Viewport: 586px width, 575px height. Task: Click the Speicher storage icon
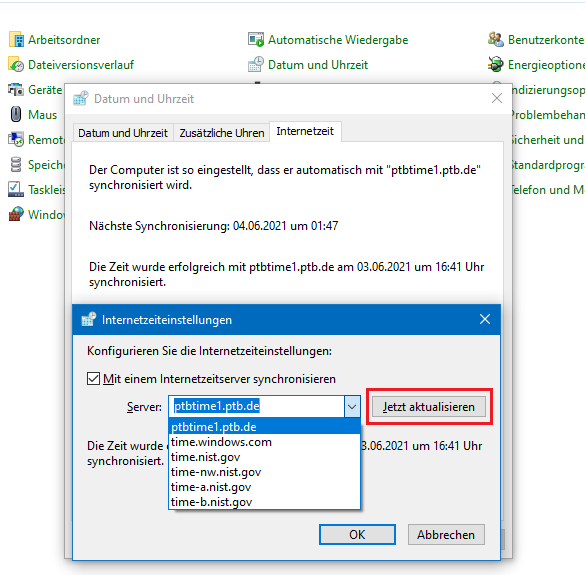(16, 164)
